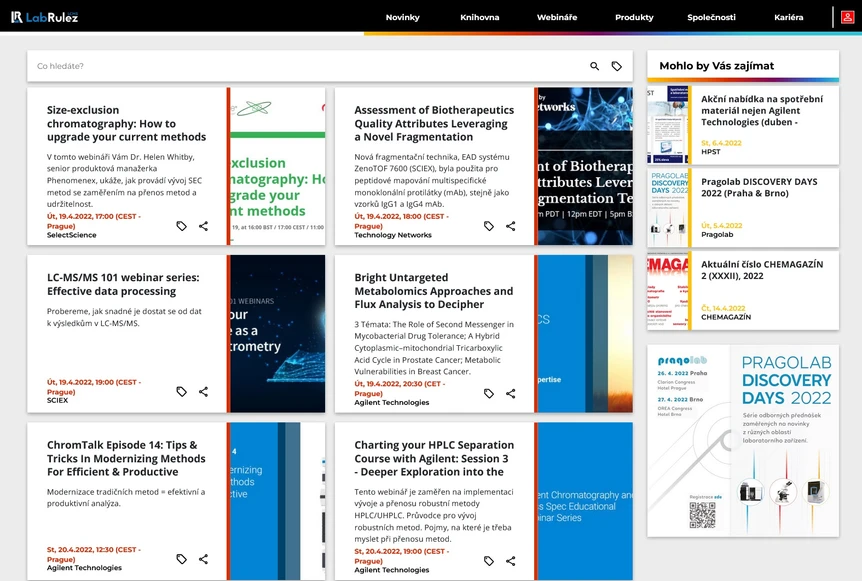The width and height of the screenshot is (862, 581).
Task: Click the date St, 20.4.2022, 12:30
Action: click(x=93, y=554)
